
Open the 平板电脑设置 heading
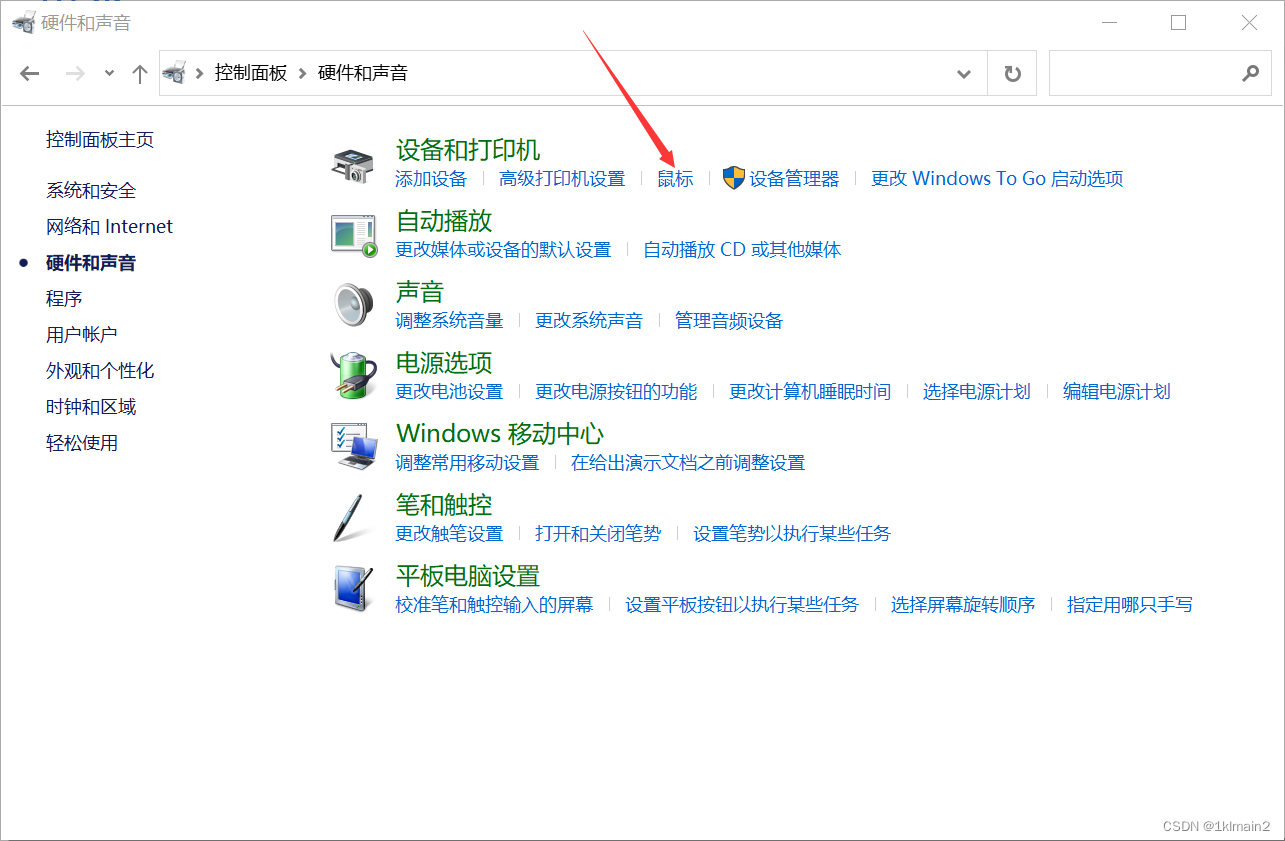point(468,576)
